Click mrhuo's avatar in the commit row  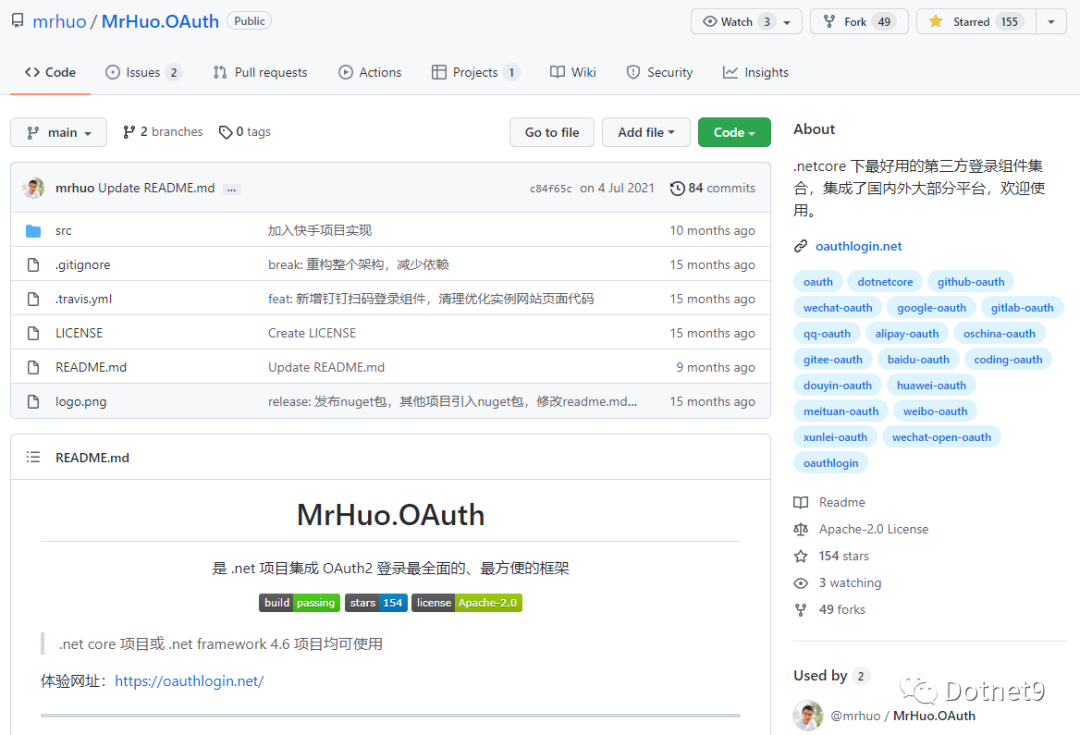[x=33, y=187]
